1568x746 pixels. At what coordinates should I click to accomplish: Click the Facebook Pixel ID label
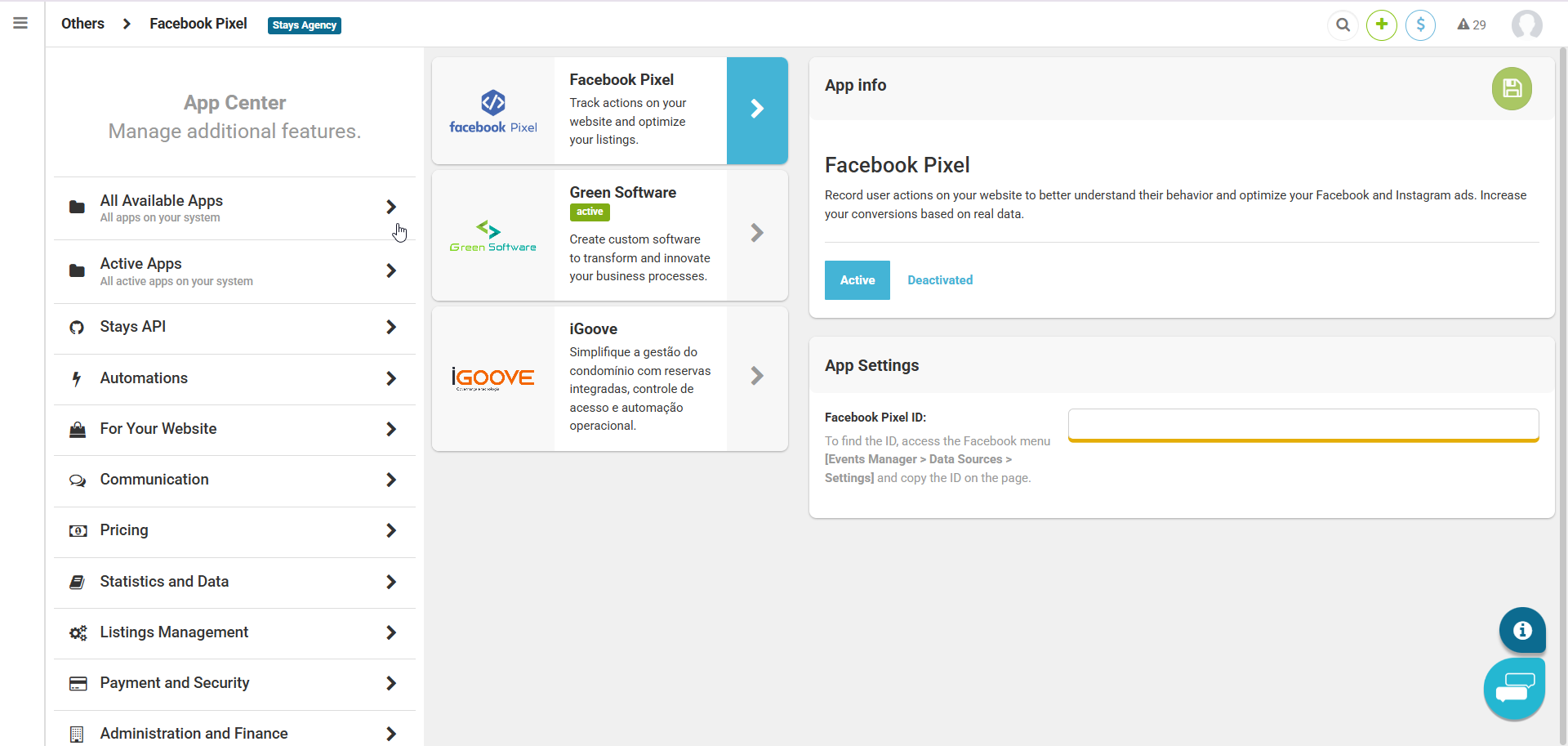[x=875, y=418]
